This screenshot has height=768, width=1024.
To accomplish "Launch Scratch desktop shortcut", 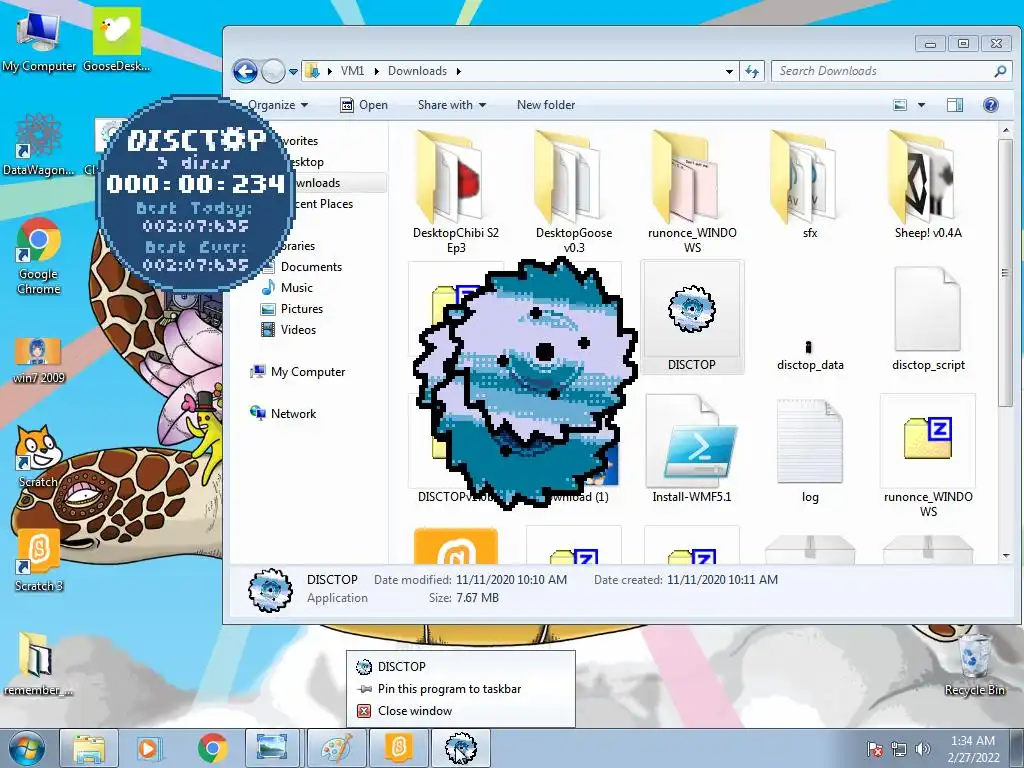I will [38, 456].
